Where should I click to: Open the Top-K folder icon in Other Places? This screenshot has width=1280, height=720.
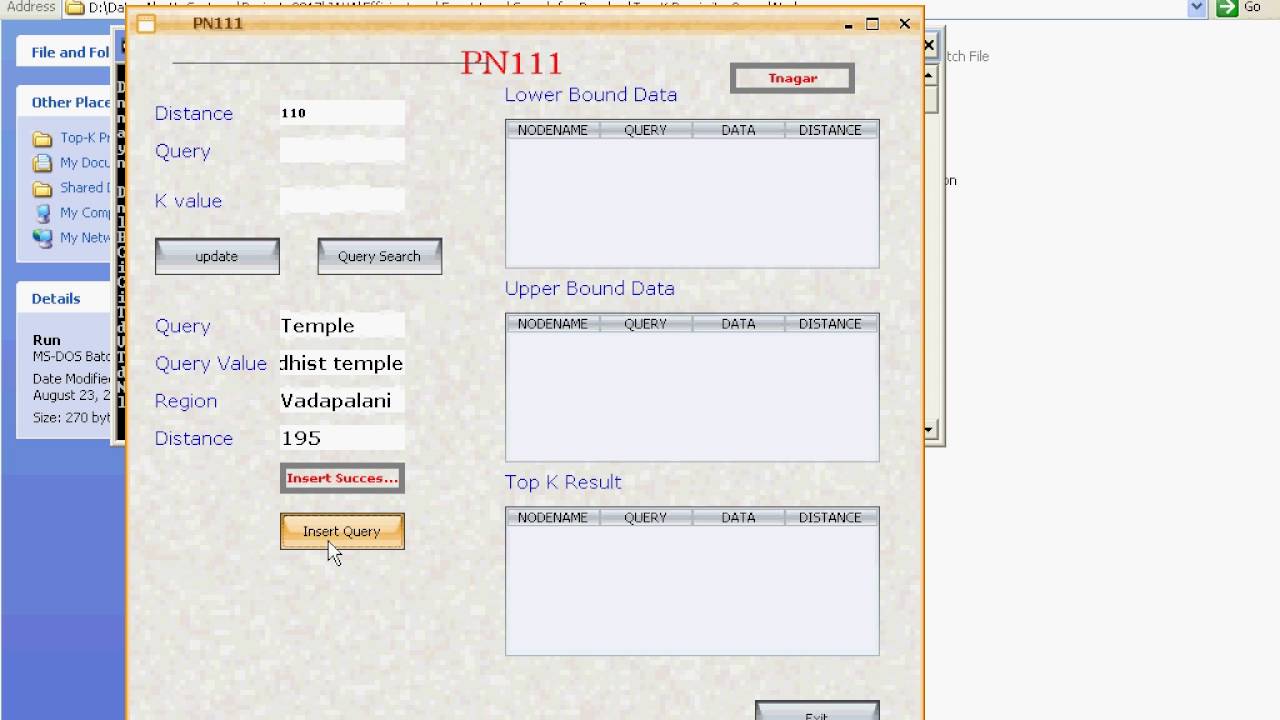click(x=42, y=138)
